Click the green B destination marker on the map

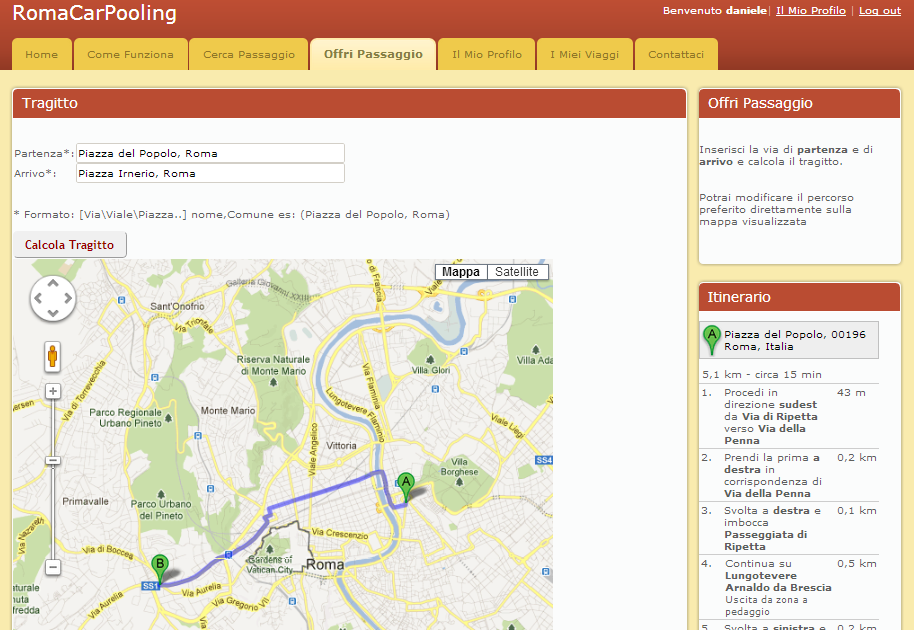(x=160, y=569)
